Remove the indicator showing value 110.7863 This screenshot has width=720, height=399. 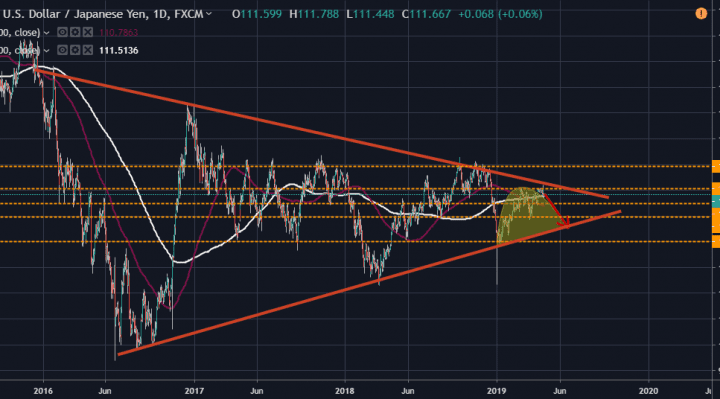coord(88,32)
